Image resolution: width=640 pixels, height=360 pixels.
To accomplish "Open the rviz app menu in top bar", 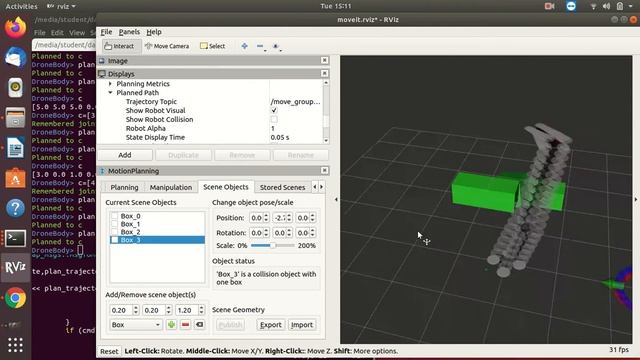I will click(61, 6).
